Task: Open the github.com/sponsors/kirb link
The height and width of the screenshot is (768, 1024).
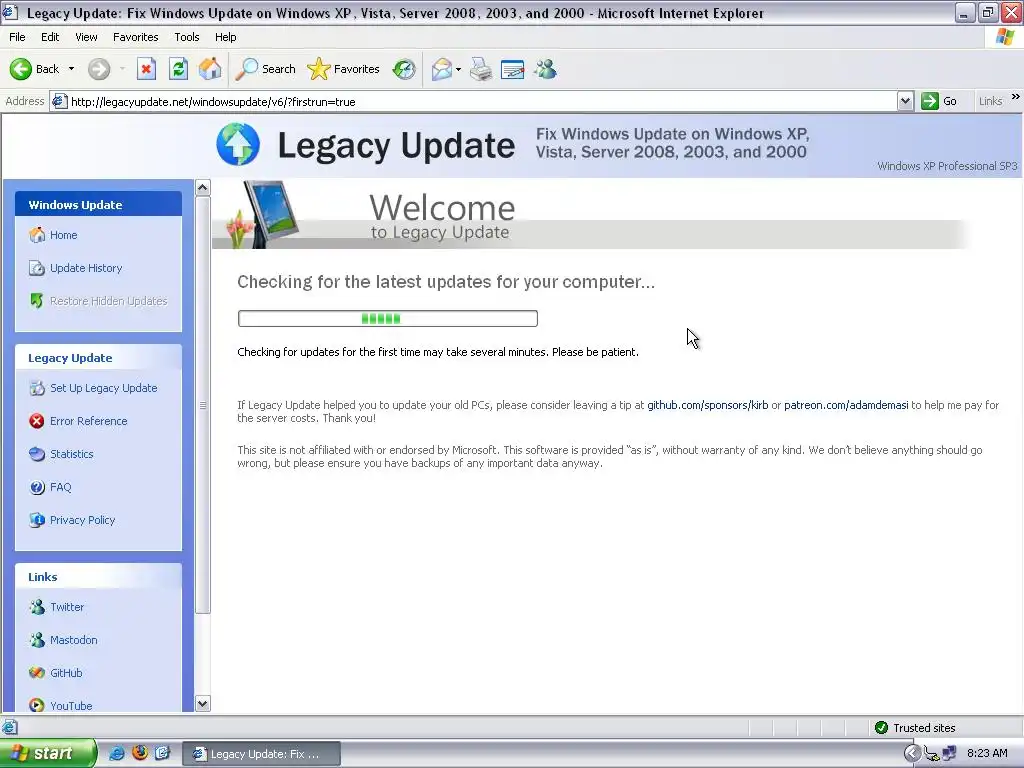Action: tap(707, 405)
